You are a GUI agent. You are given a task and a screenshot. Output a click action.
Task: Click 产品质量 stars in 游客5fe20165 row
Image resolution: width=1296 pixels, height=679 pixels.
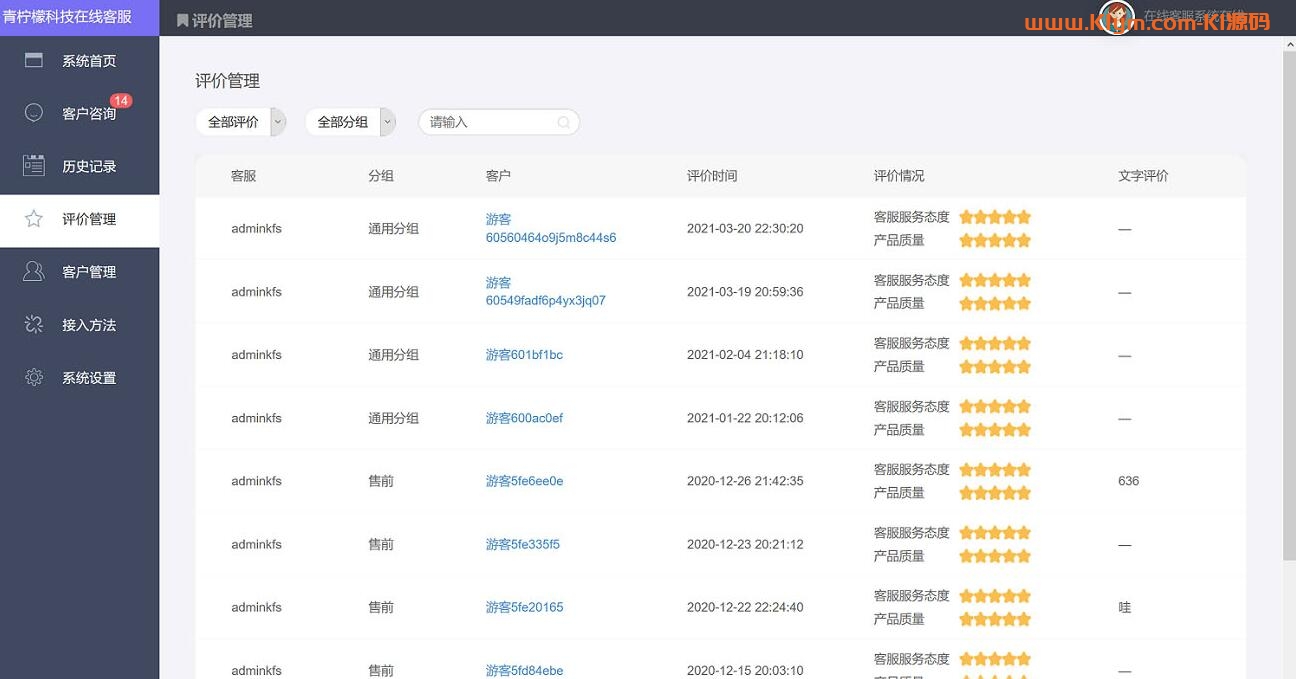[995, 619]
